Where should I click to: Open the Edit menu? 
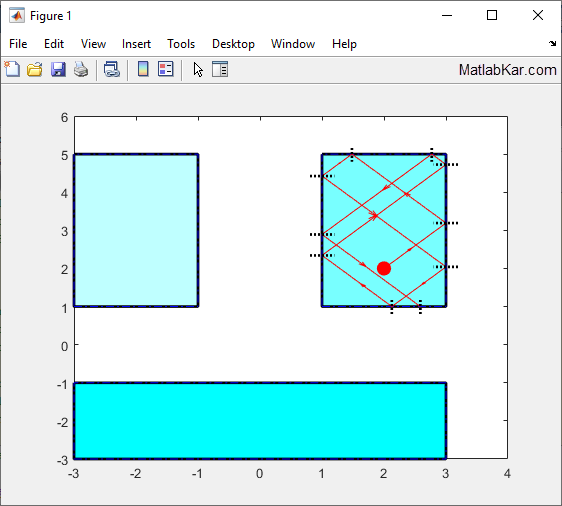click(54, 44)
